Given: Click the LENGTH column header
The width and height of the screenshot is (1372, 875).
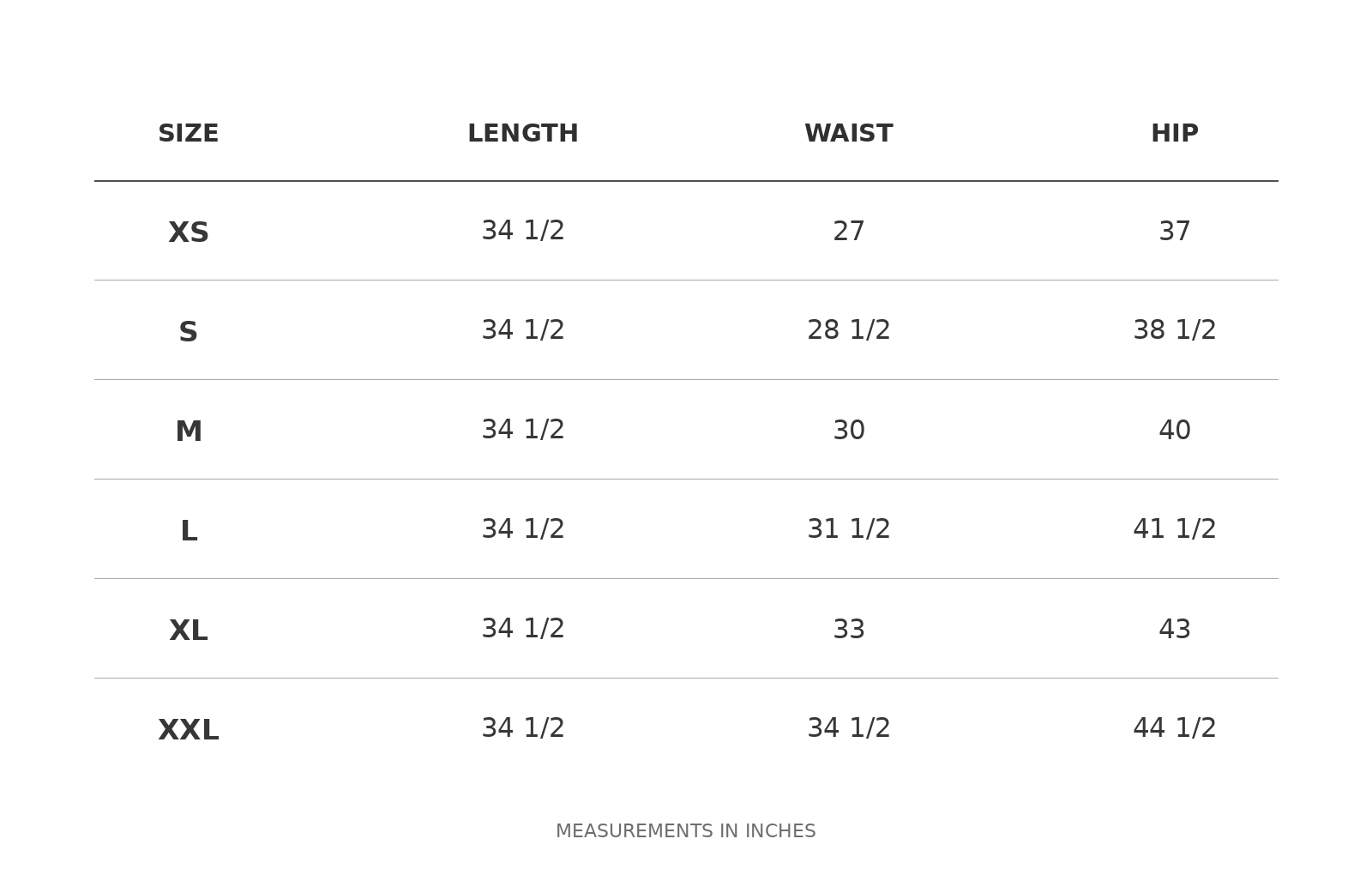Looking at the screenshot, I should [x=523, y=134].
